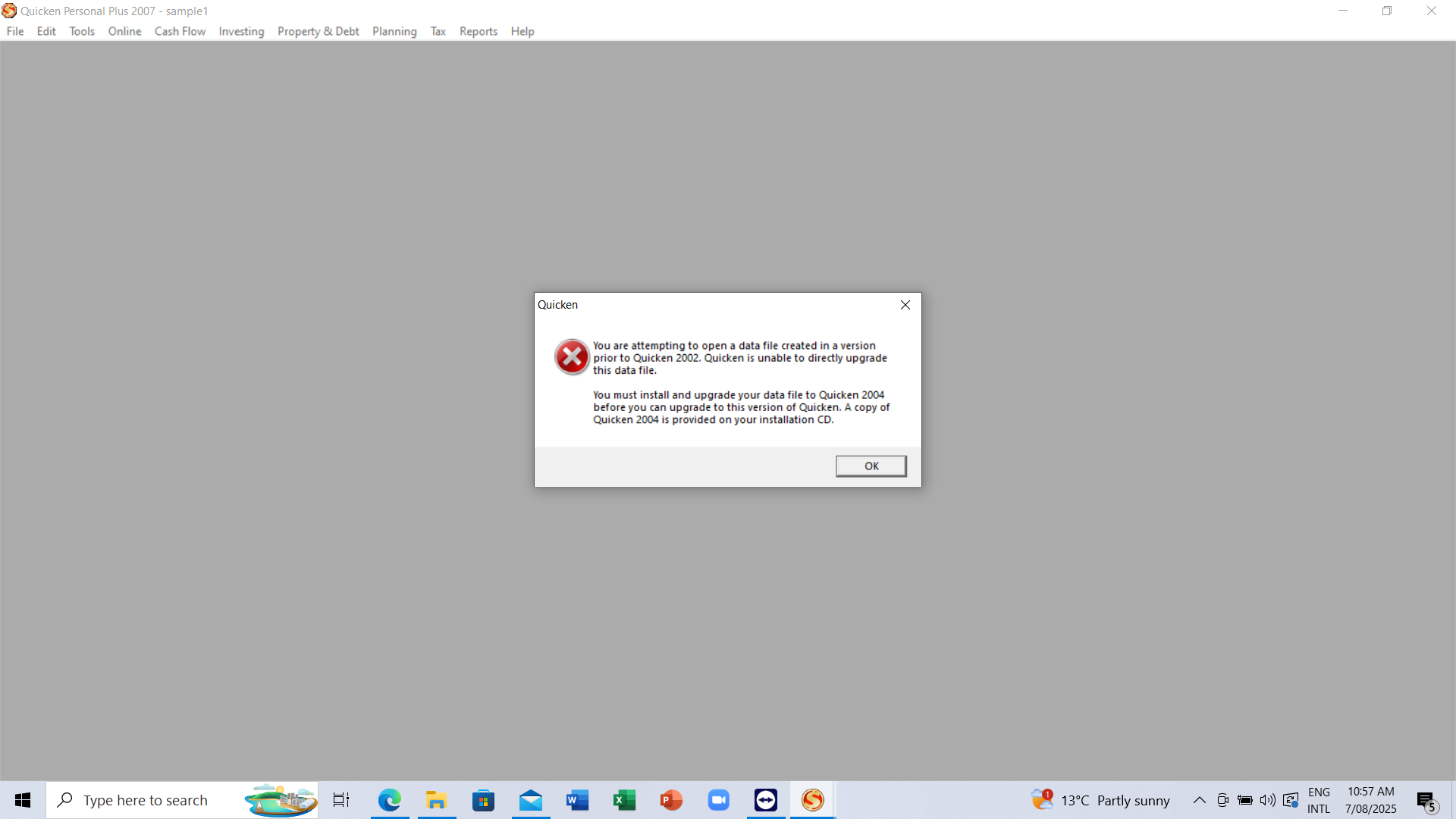The image size is (1456, 819).
Task: Open the network status tray icon
Action: [x=1291, y=800]
